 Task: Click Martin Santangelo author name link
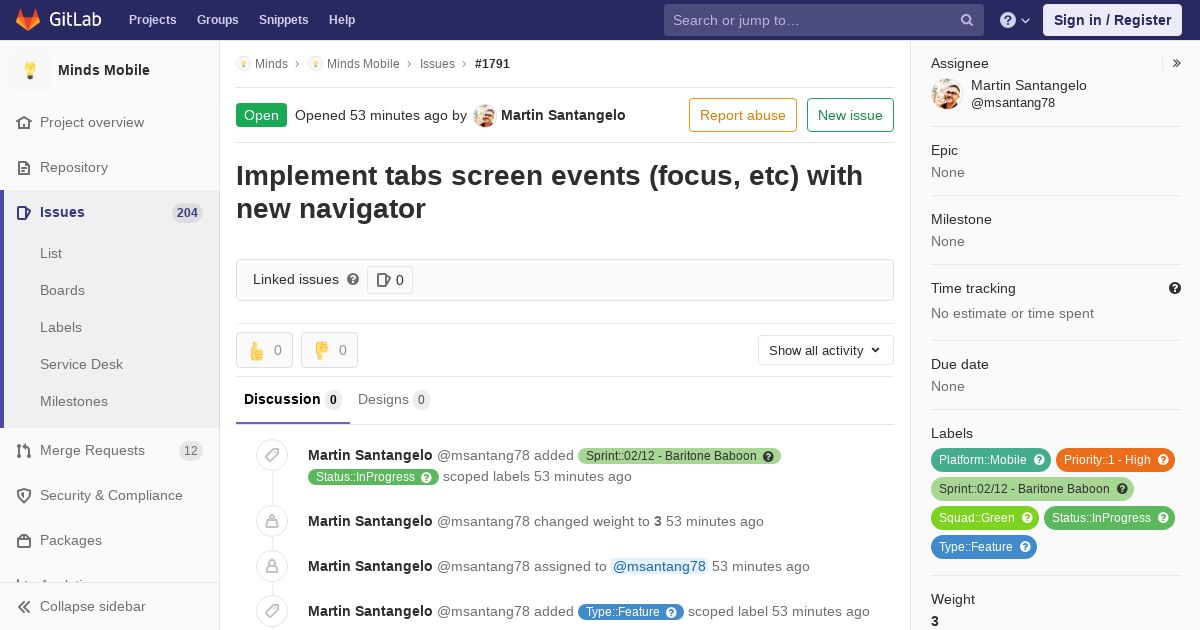coord(563,116)
